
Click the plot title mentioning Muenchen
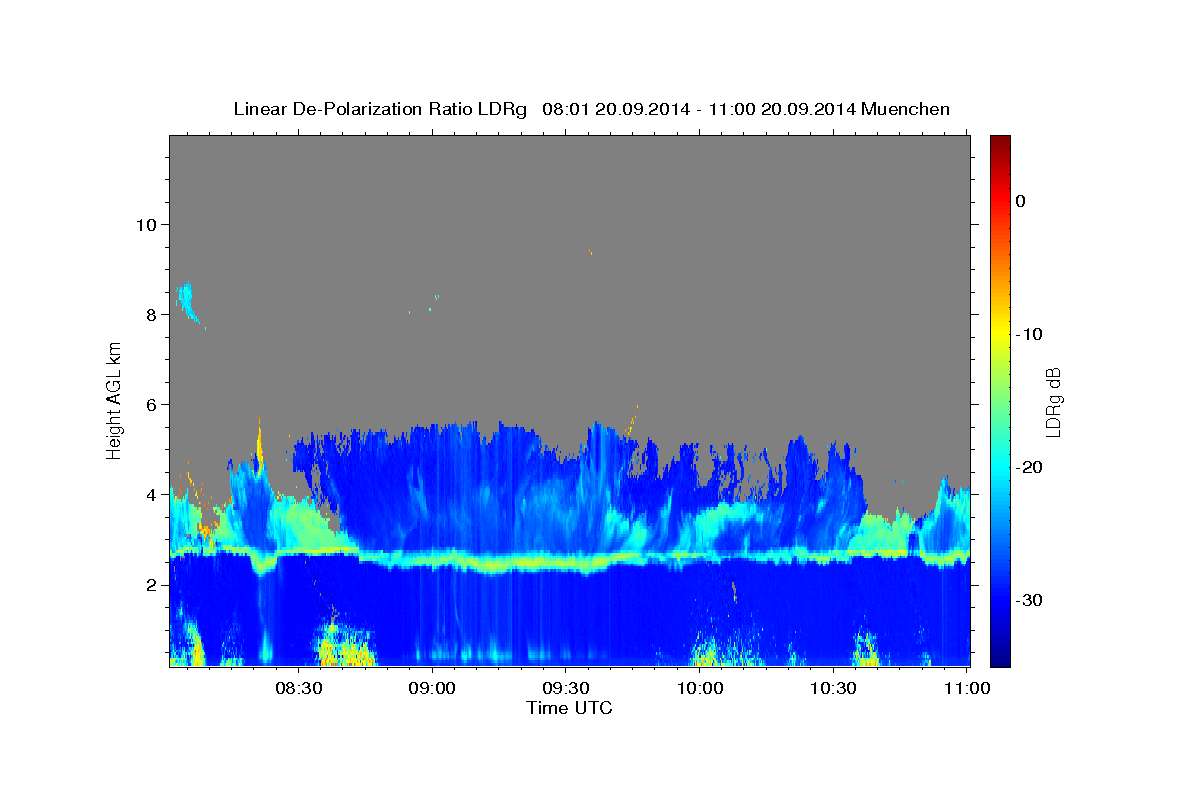pos(591,109)
